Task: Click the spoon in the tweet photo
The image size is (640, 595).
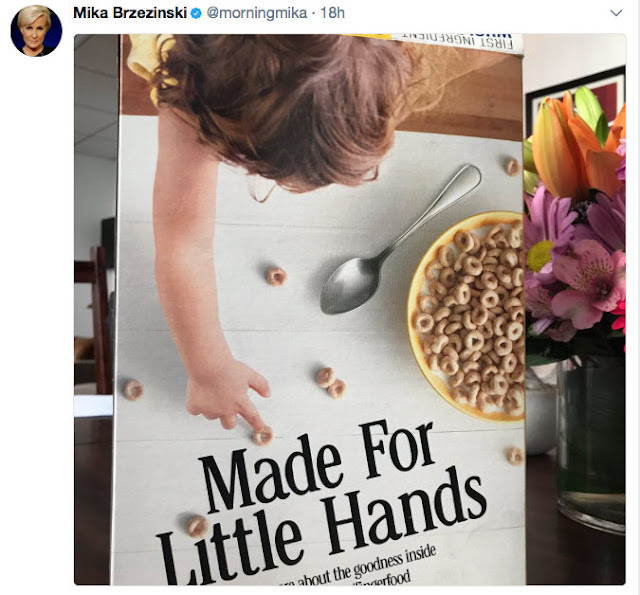Action: 400,240
